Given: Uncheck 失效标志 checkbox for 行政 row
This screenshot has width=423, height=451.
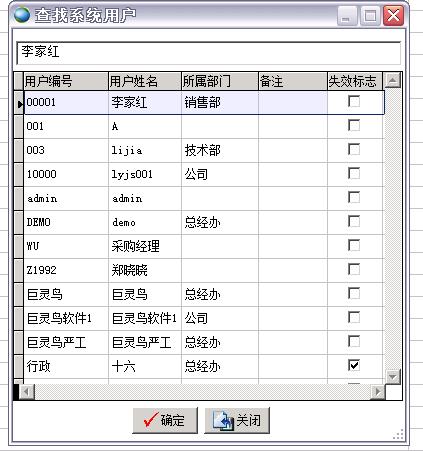Looking at the screenshot, I should pos(354,365).
